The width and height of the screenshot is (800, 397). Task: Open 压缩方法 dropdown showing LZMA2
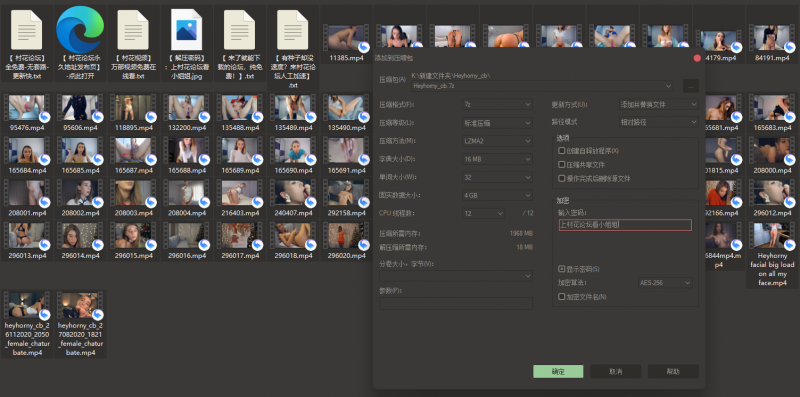click(x=497, y=141)
